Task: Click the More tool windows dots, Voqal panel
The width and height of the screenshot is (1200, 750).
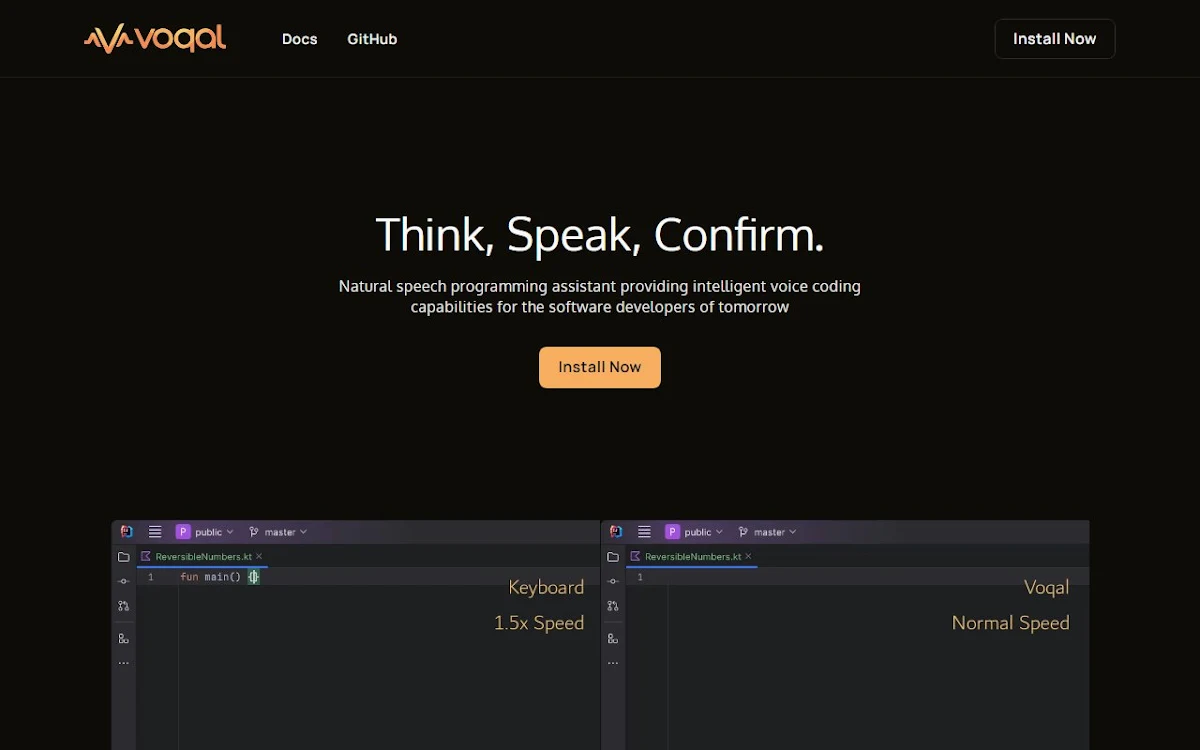Action: [x=613, y=663]
